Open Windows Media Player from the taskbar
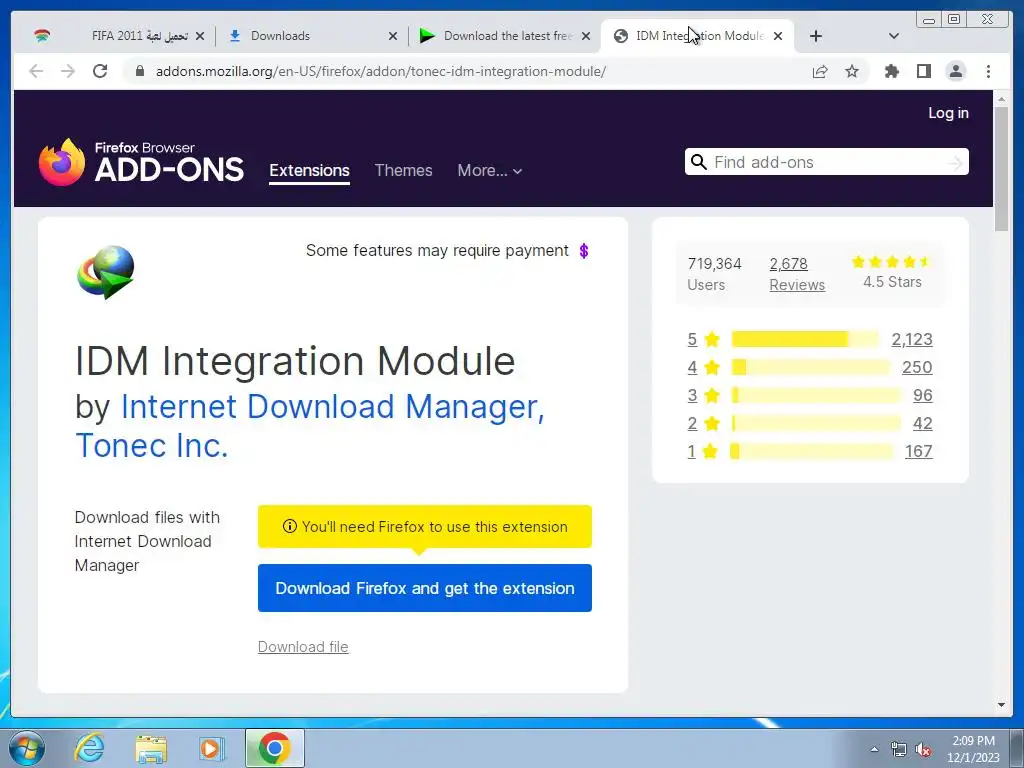 click(x=212, y=748)
